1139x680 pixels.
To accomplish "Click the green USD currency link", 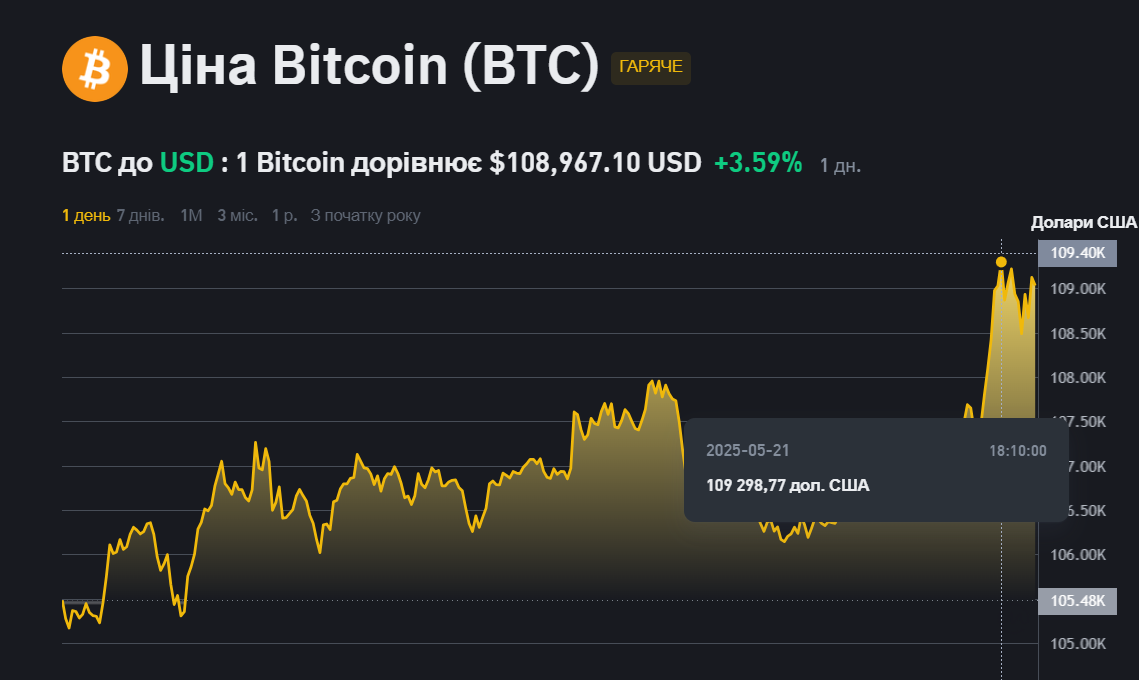I will click(x=187, y=163).
